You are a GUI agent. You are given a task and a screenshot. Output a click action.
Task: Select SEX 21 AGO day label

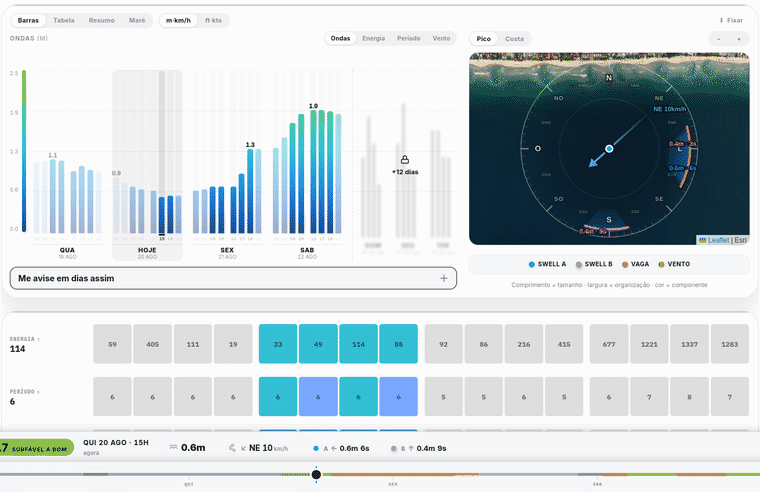(x=227, y=253)
